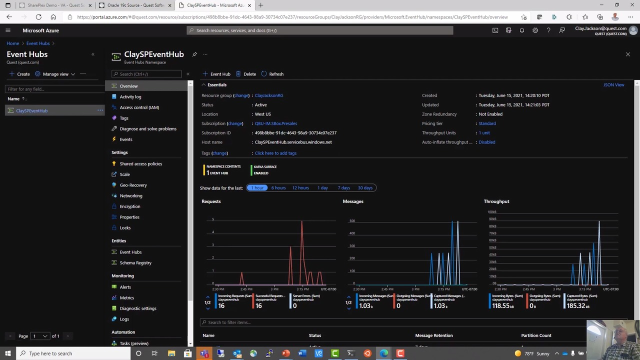Delete the namespace
This screenshot has width=640, height=360.
[246, 74]
